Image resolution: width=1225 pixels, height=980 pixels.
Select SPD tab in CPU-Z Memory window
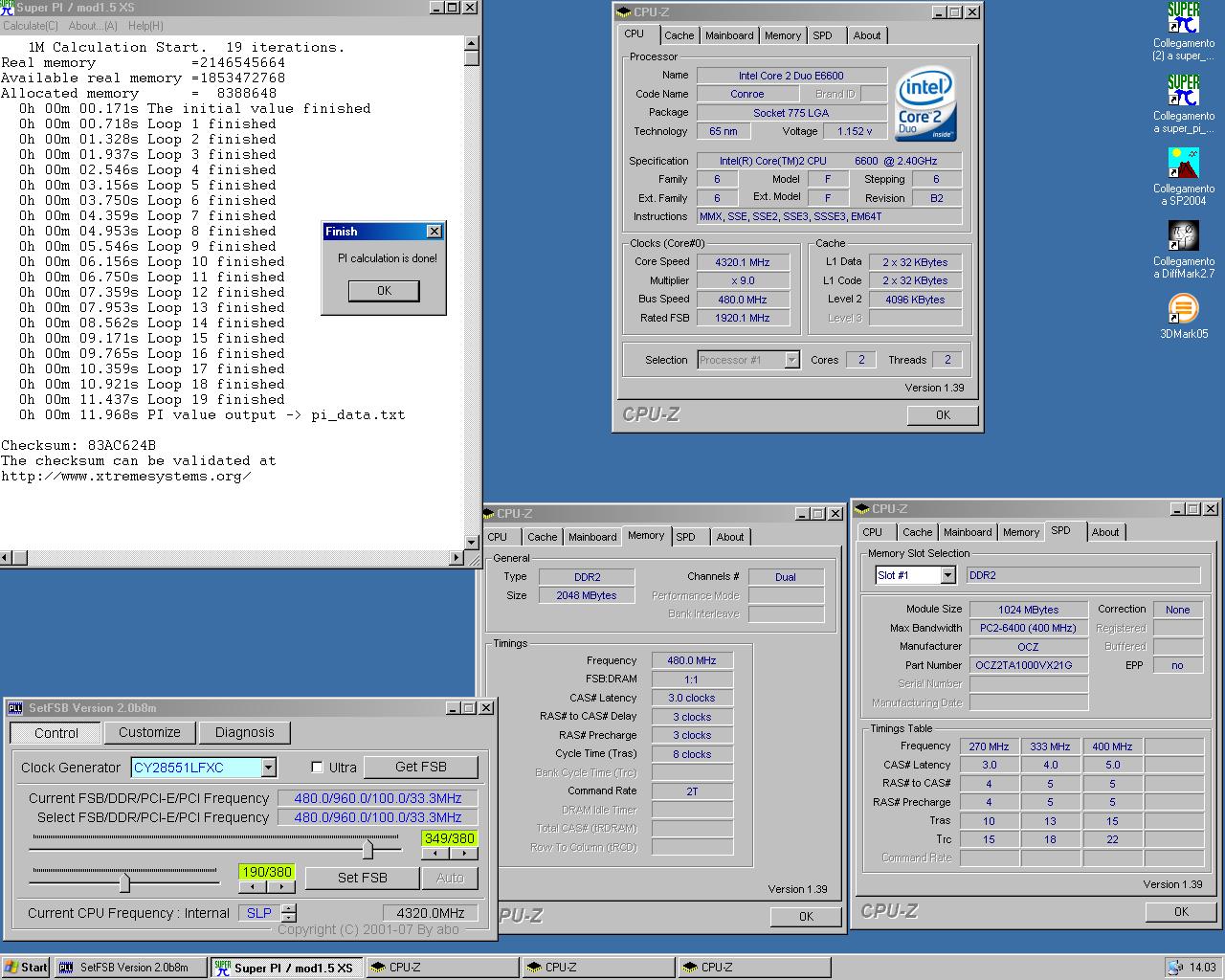coord(686,537)
